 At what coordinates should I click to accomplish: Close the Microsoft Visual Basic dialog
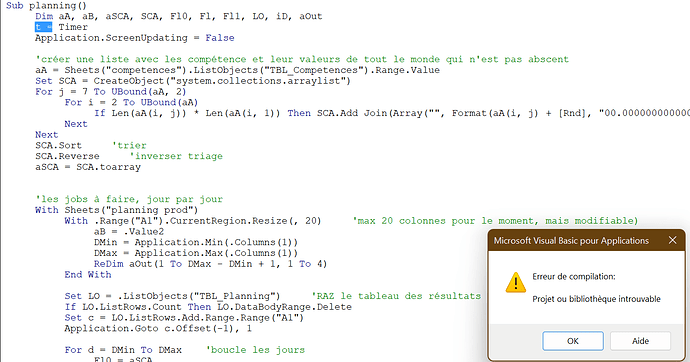[x=672, y=240]
